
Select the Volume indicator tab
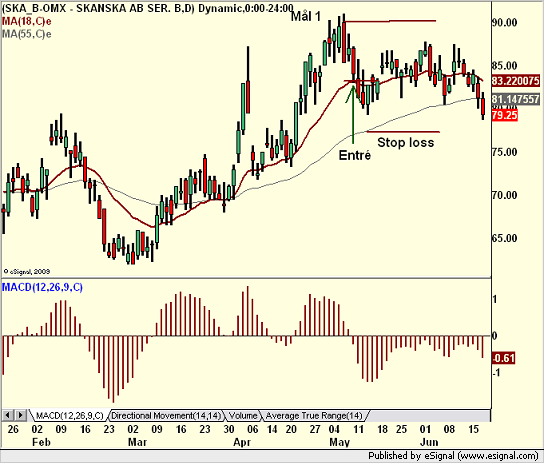[243, 415]
